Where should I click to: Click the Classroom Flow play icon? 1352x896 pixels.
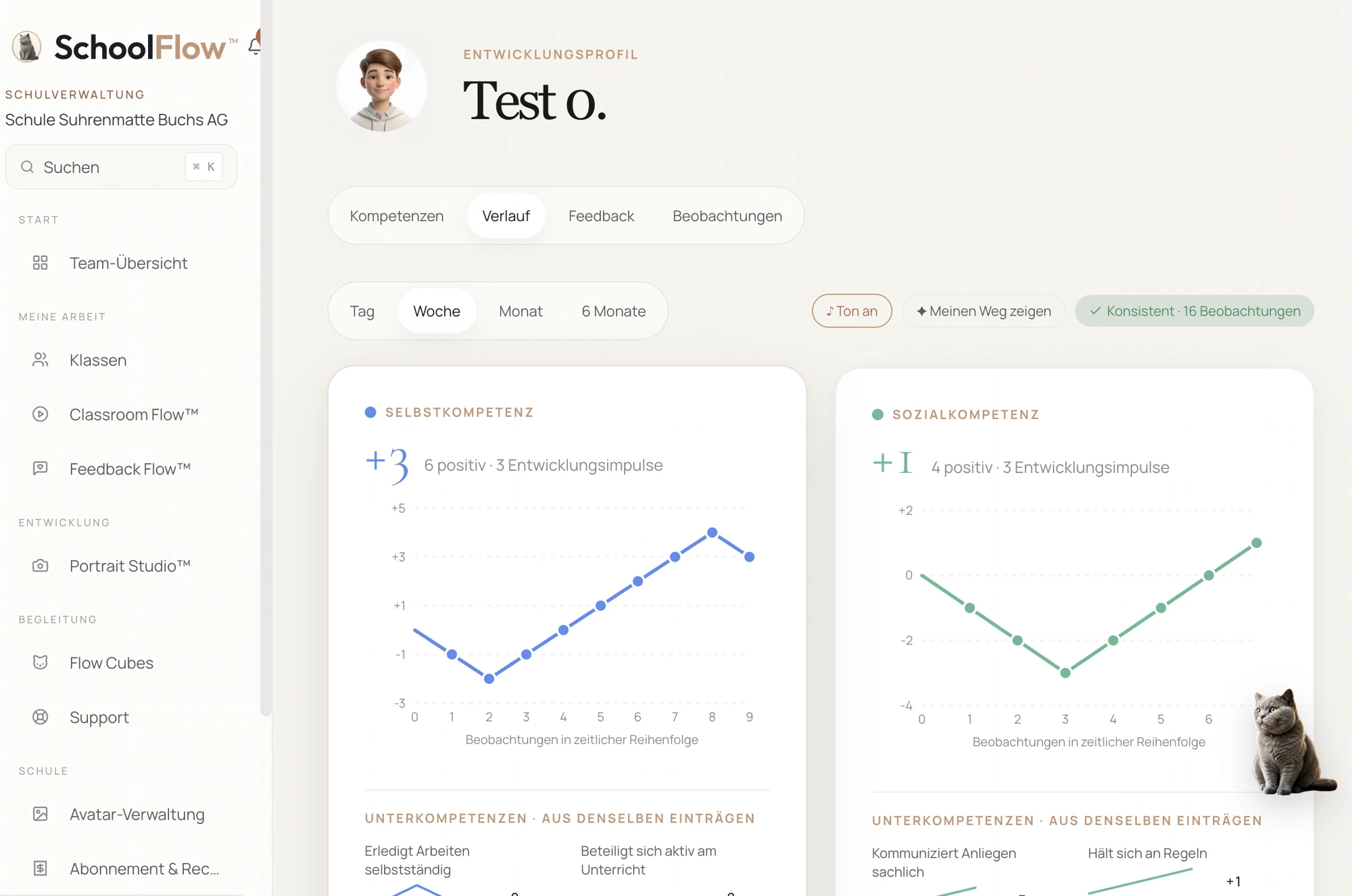point(41,414)
